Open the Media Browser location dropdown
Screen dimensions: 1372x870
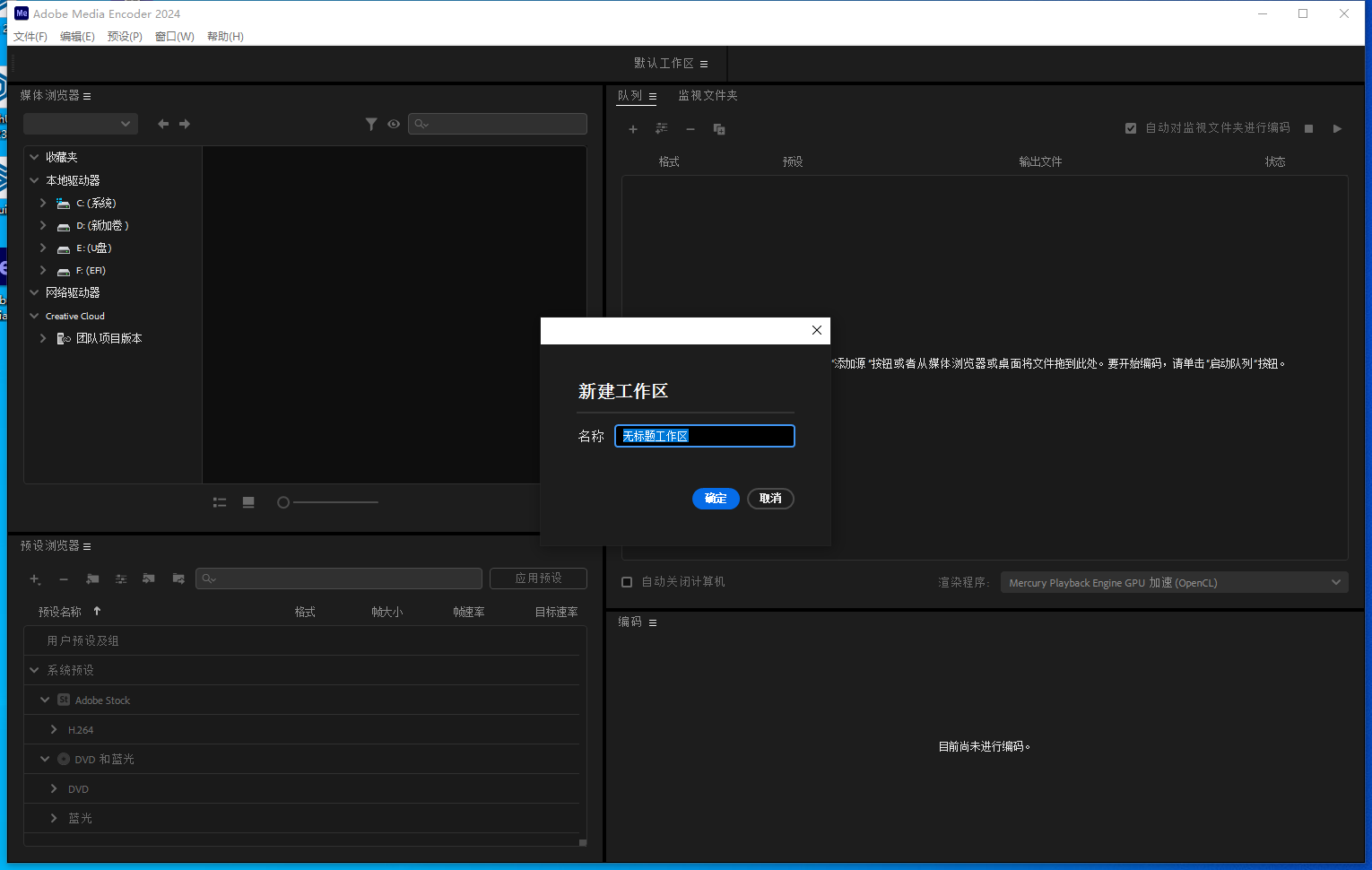point(81,124)
